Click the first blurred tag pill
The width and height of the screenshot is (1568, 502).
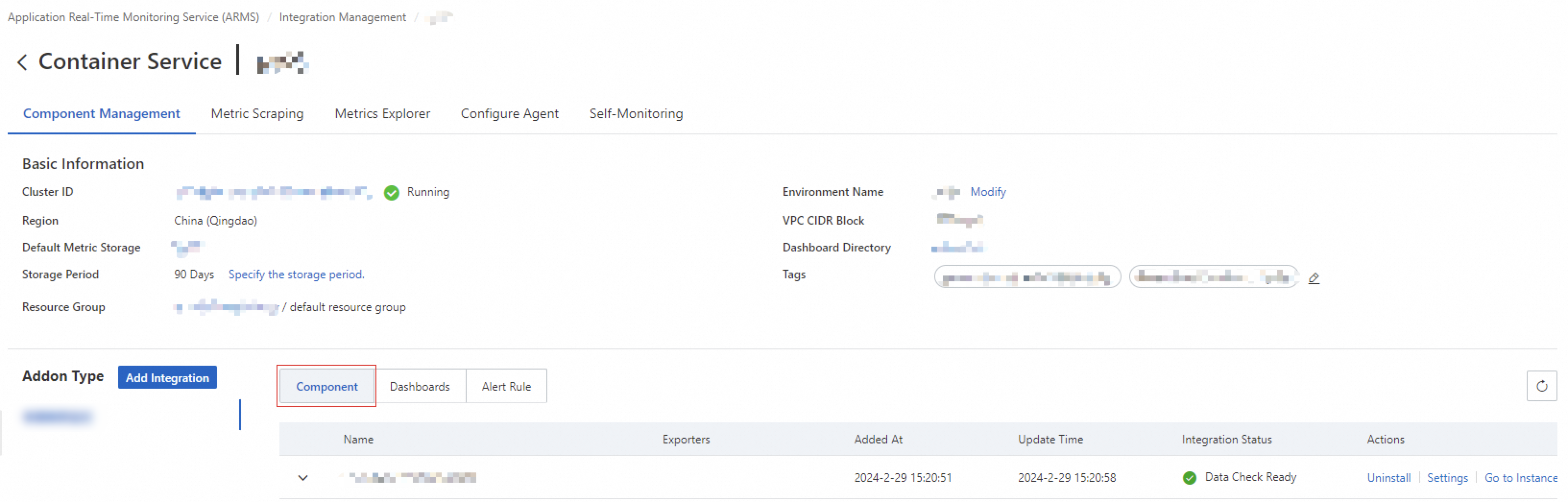click(x=1027, y=277)
